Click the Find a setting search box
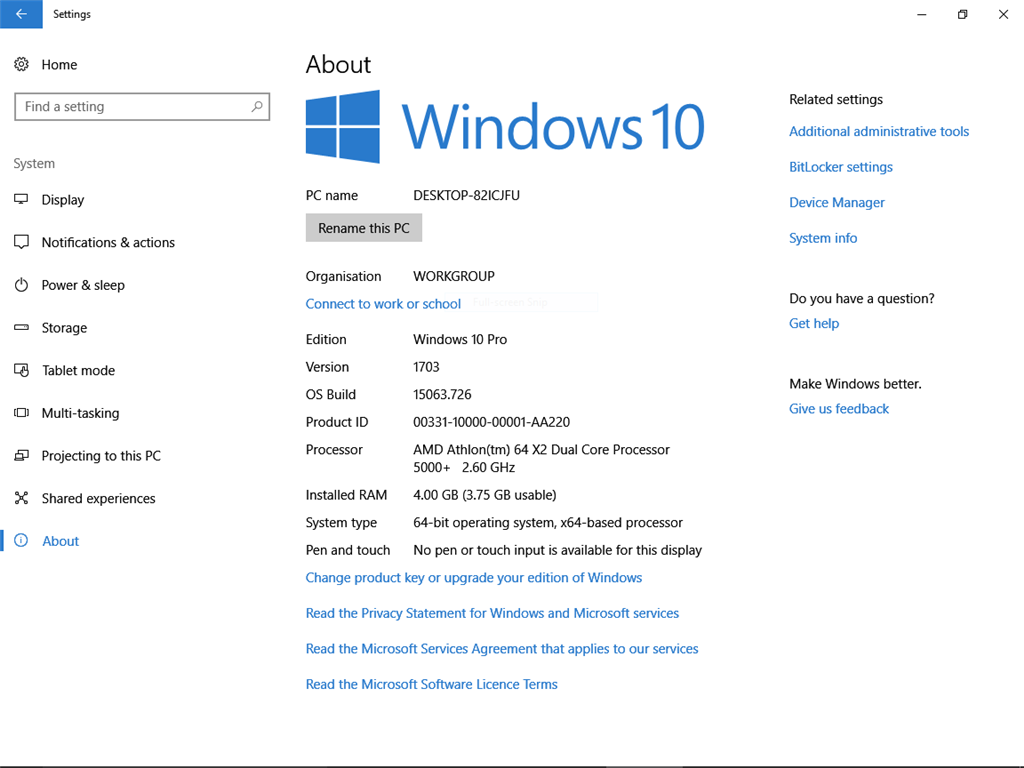 (x=142, y=106)
